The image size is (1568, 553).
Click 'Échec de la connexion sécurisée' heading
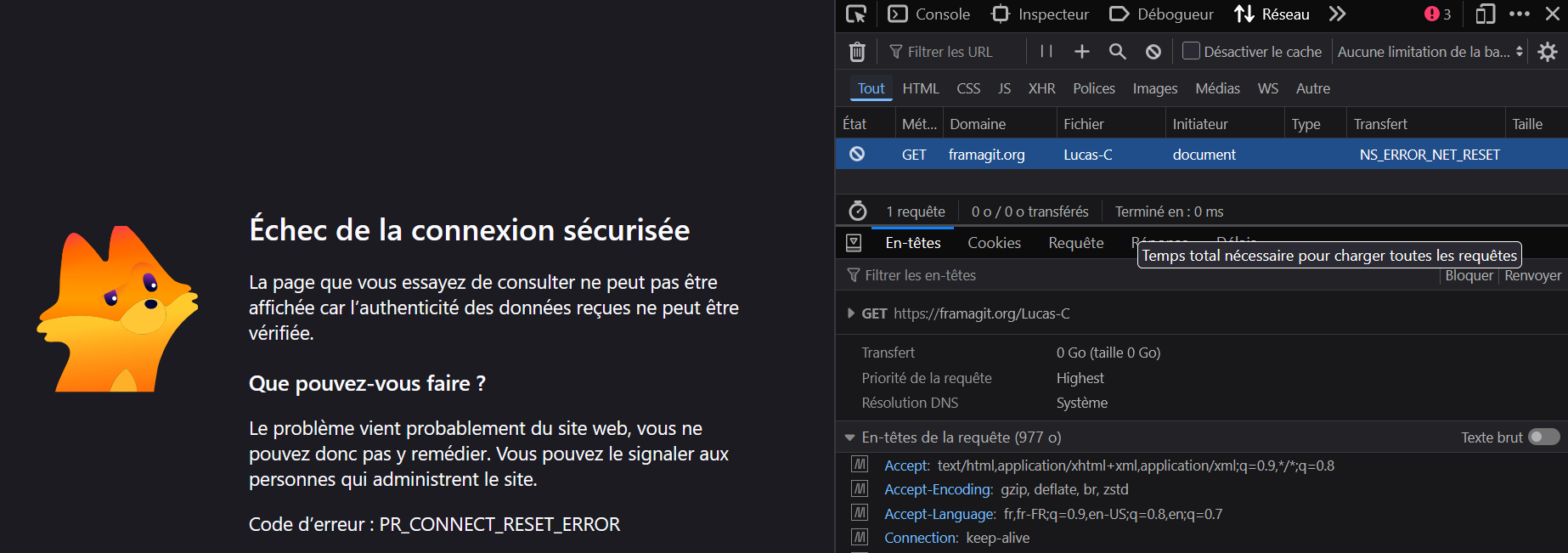[x=469, y=230]
